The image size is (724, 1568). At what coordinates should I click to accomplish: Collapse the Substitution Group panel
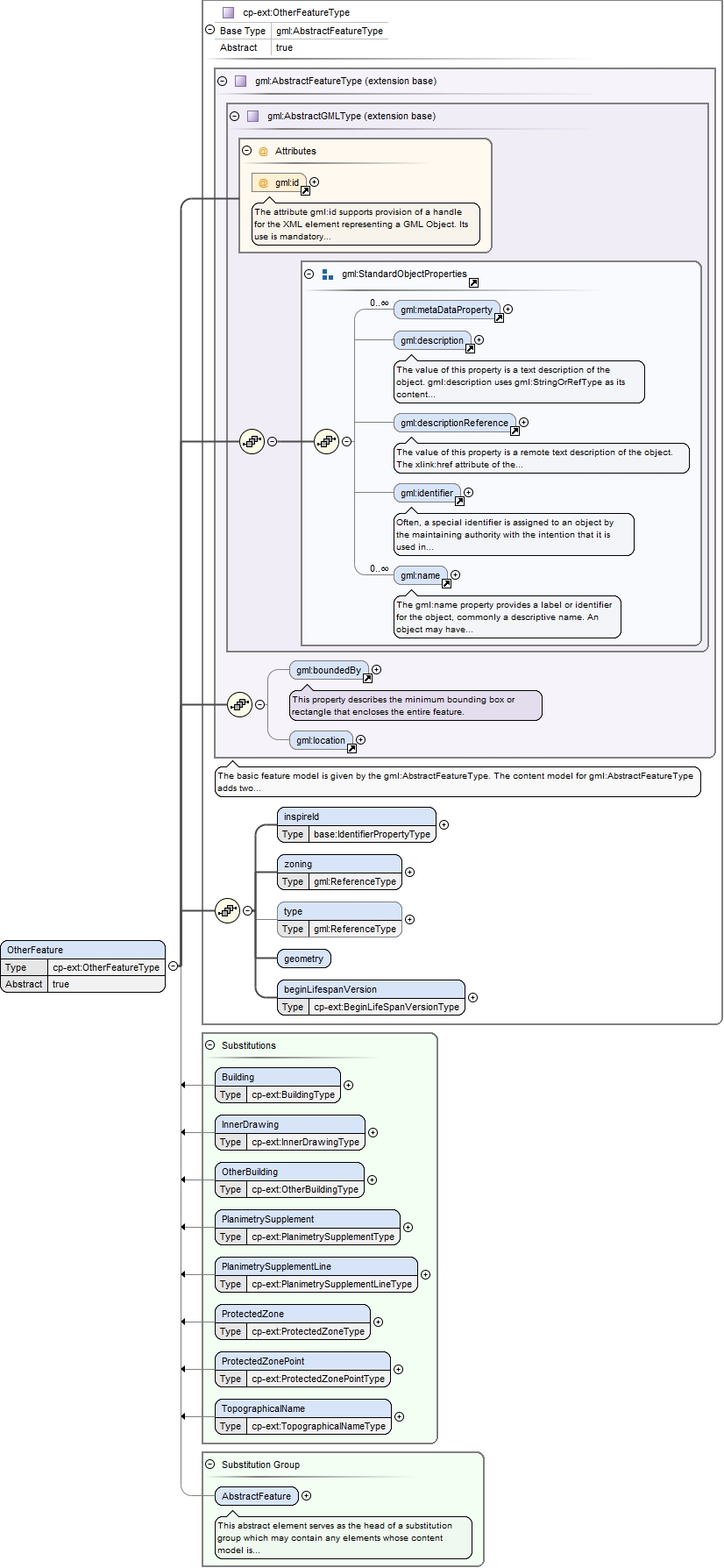tap(210, 1465)
